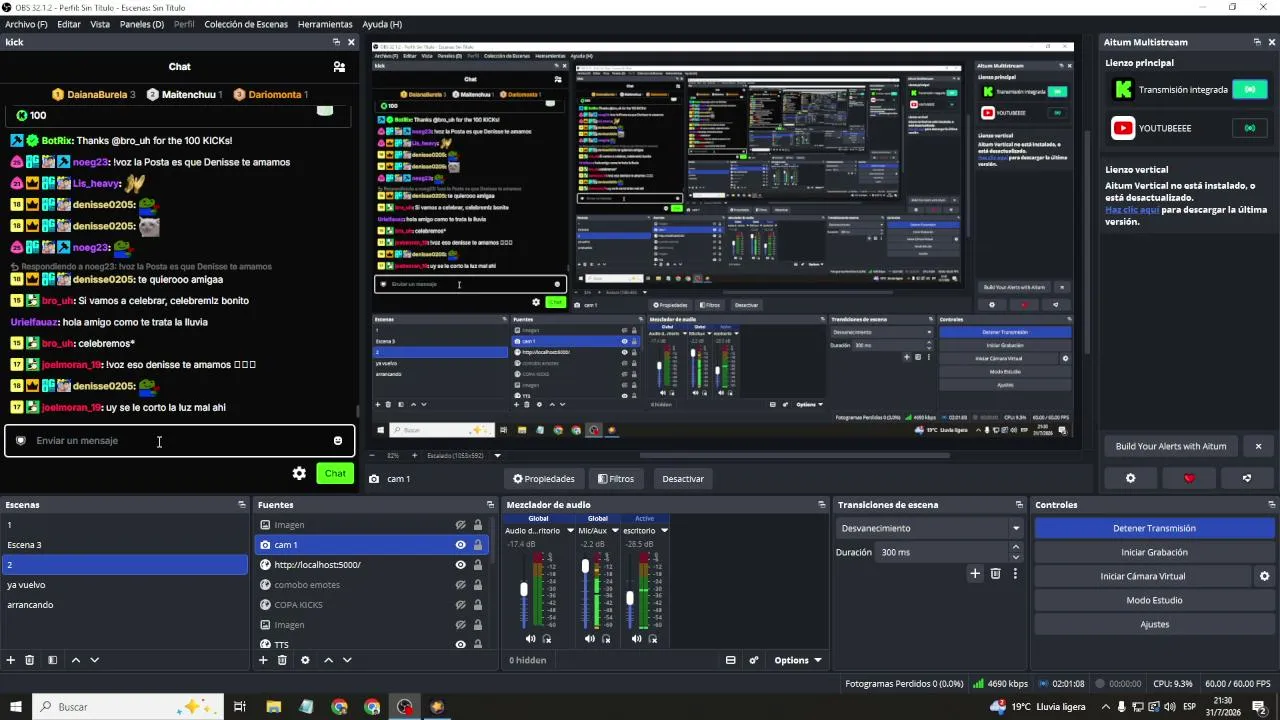Screen dimensions: 1280x720
Task: Show the comobo emotes source
Action: click(461, 585)
